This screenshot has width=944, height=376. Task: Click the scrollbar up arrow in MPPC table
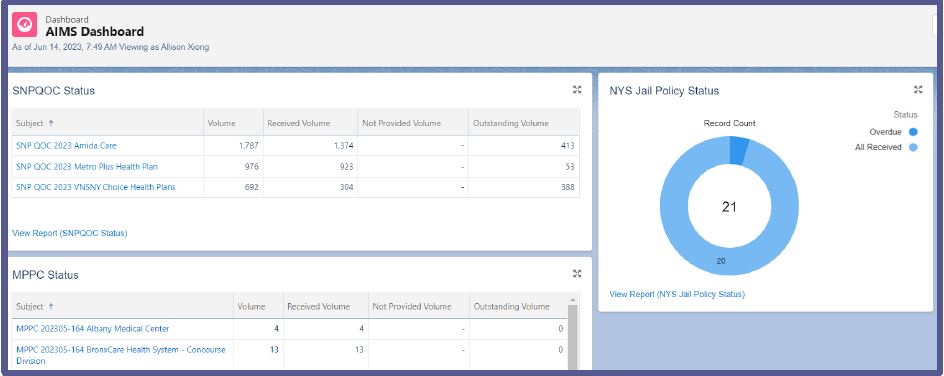(572, 300)
